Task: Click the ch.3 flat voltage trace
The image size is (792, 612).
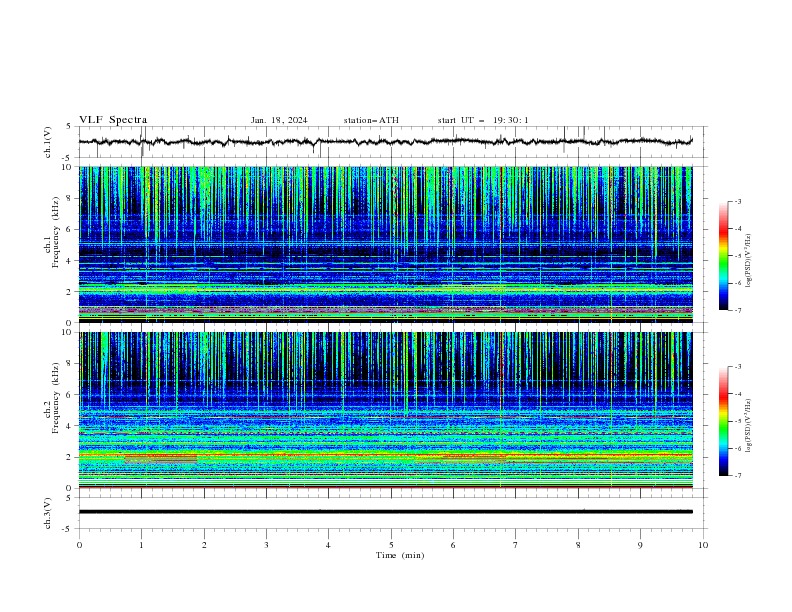Action: 385,512
